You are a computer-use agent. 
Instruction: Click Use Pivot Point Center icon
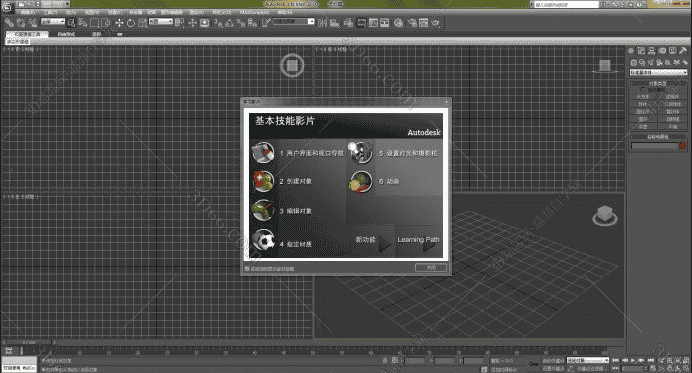coord(179,23)
